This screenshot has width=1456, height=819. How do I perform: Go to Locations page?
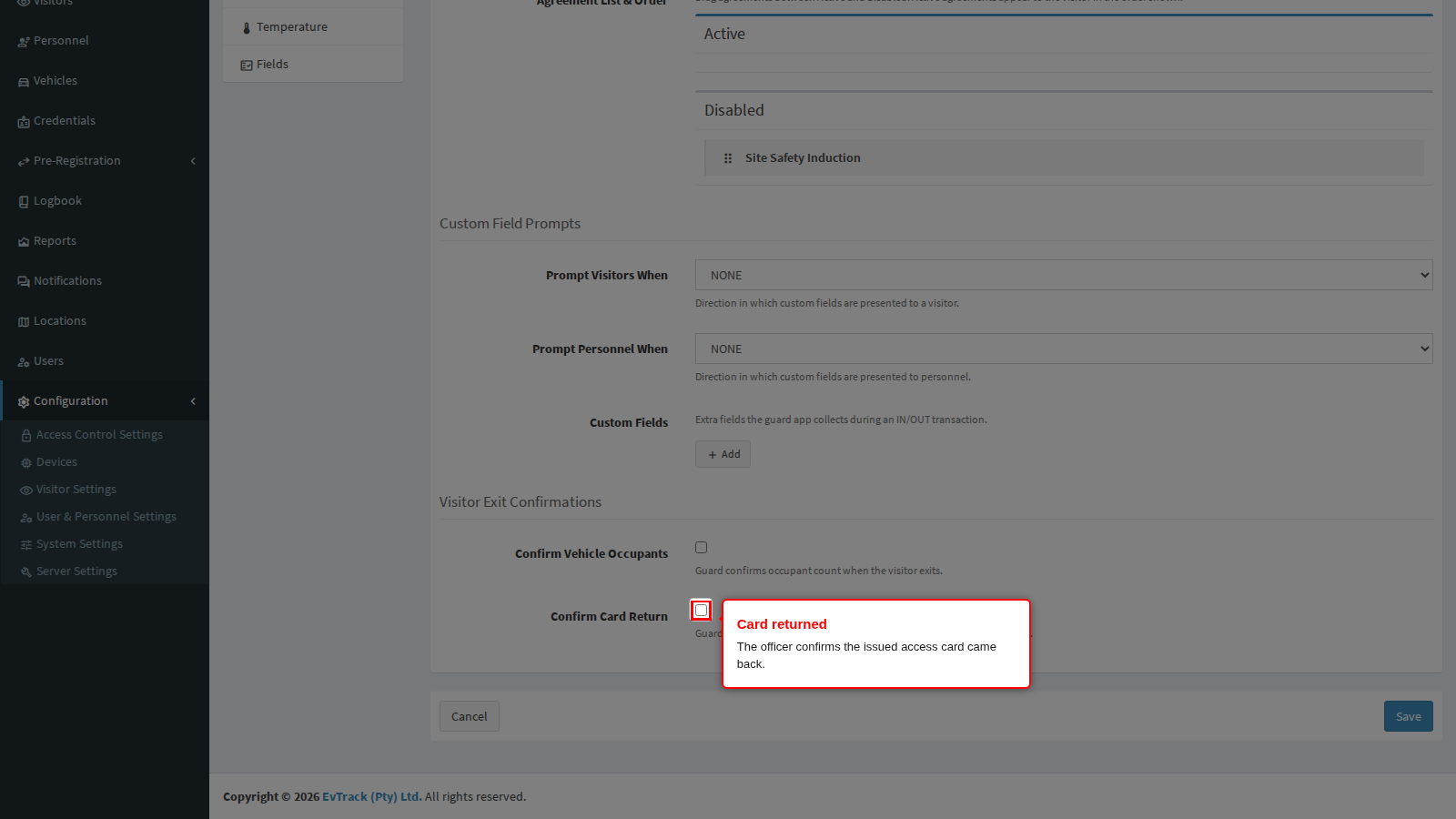point(105,321)
